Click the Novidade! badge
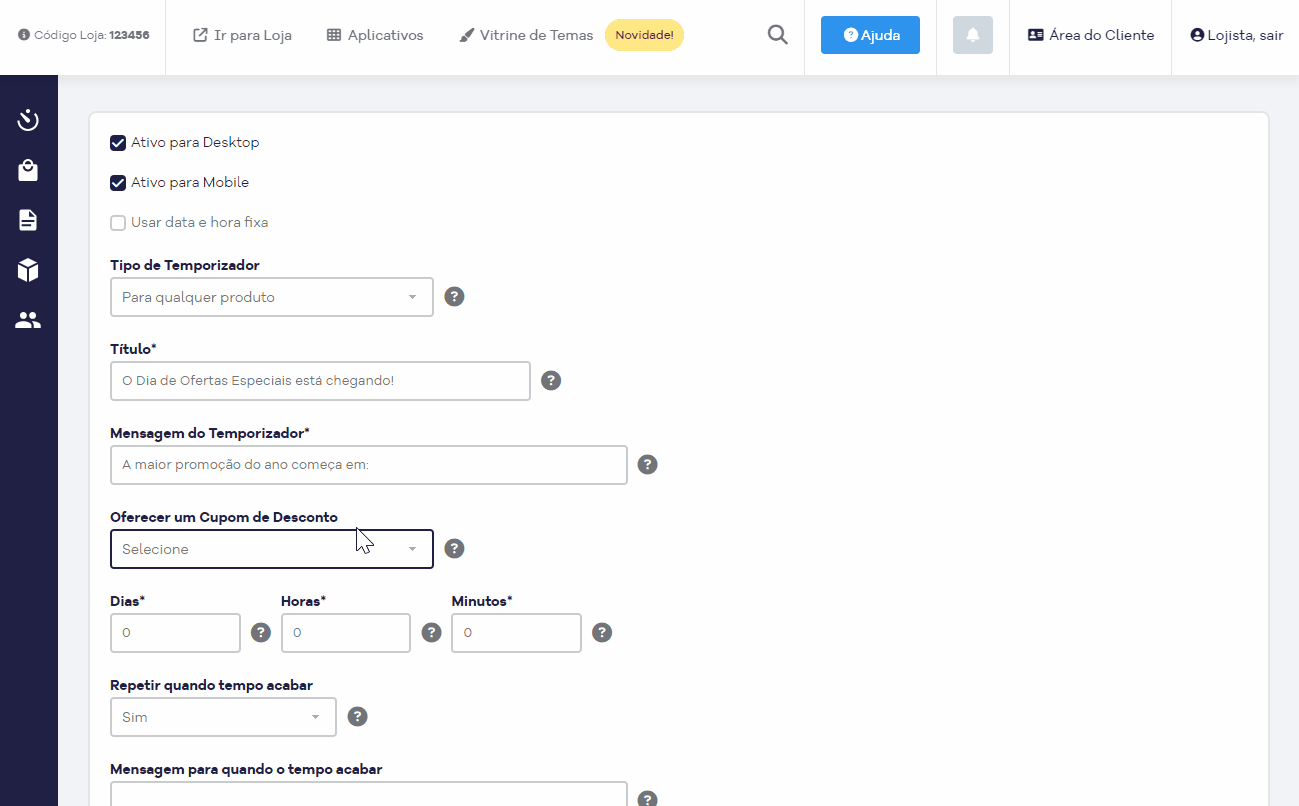1299x806 pixels. [644, 35]
